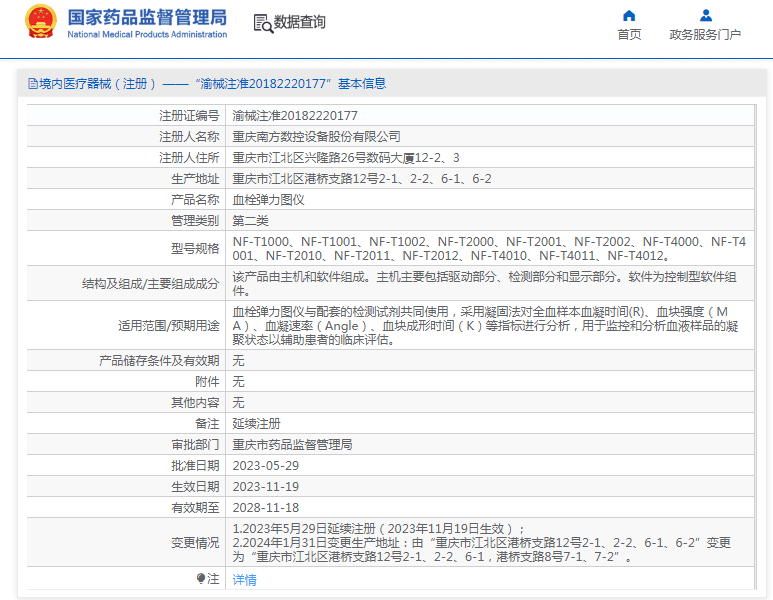Click the 基本信息 page heading

[362, 84]
